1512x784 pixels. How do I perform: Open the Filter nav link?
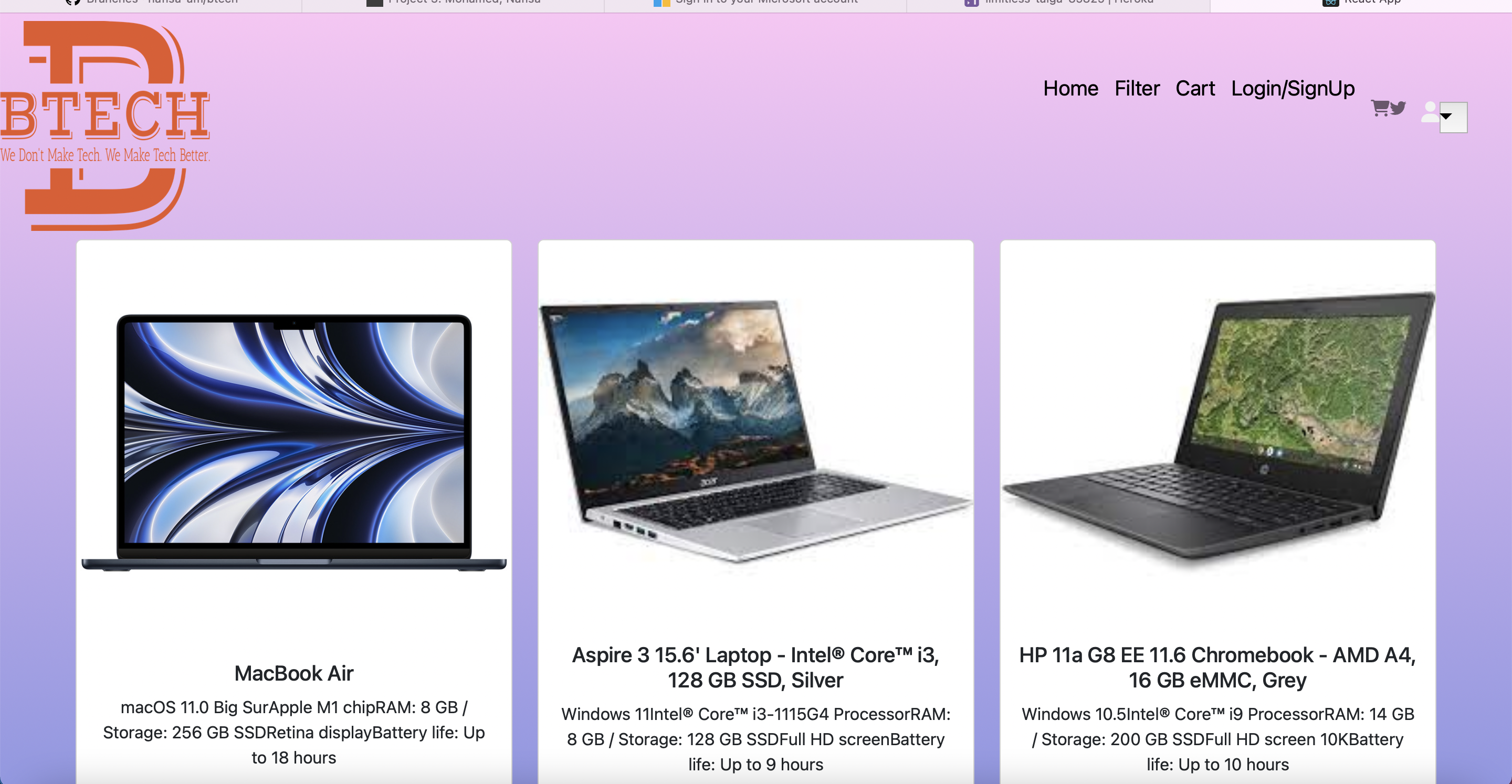point(1137,89)
